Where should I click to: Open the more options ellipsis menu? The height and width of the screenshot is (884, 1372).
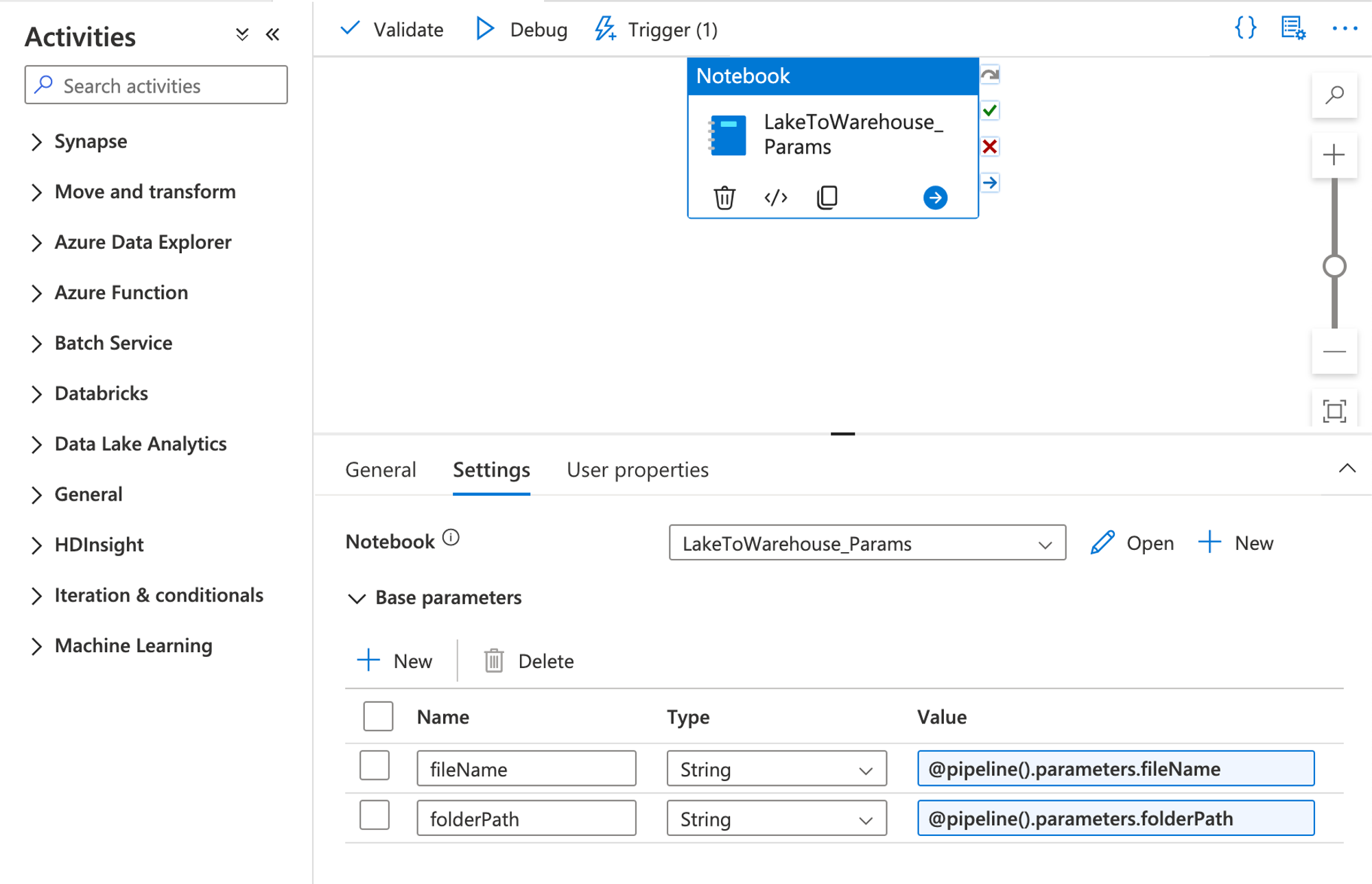1345,28
